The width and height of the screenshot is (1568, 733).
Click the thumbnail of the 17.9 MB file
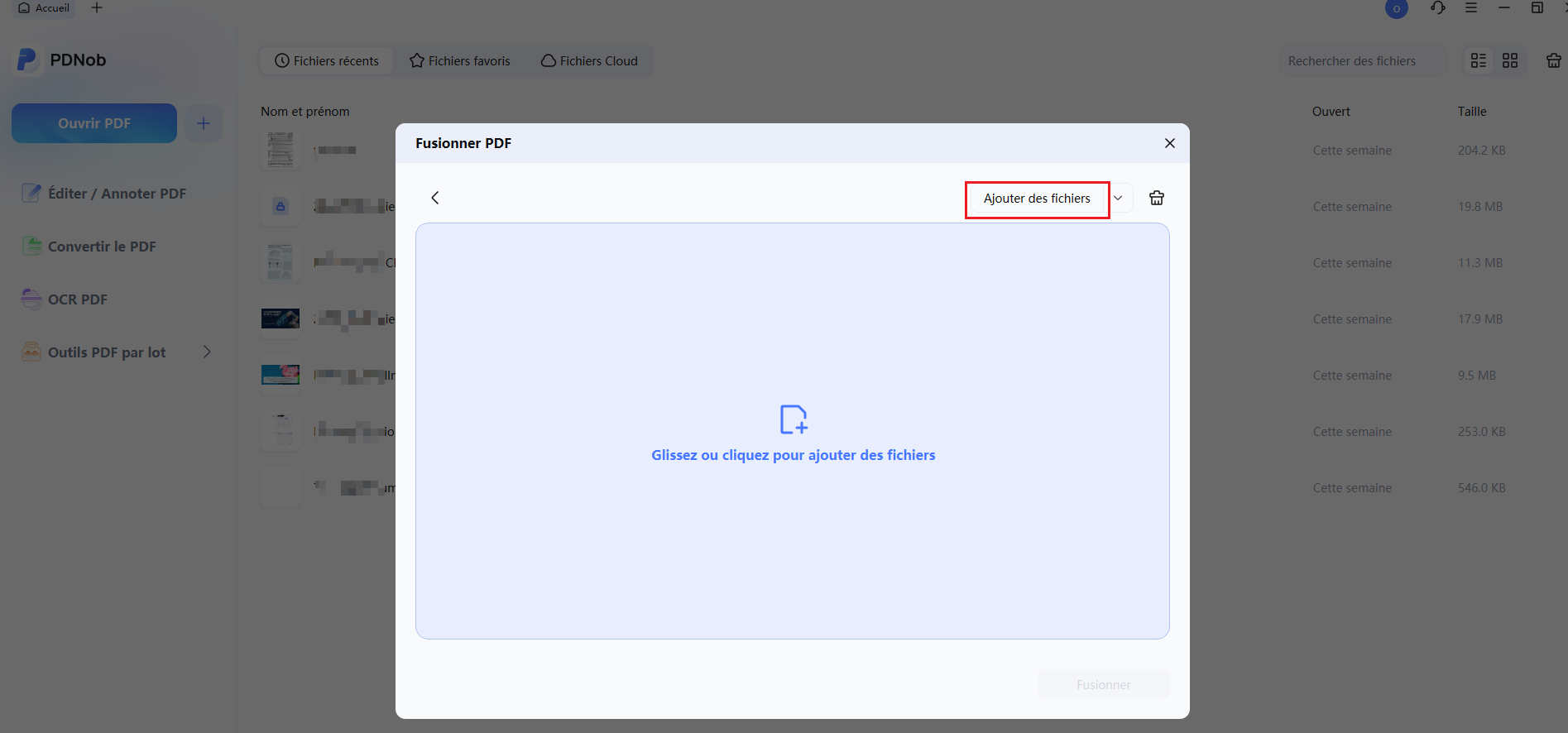pos(281,319)
